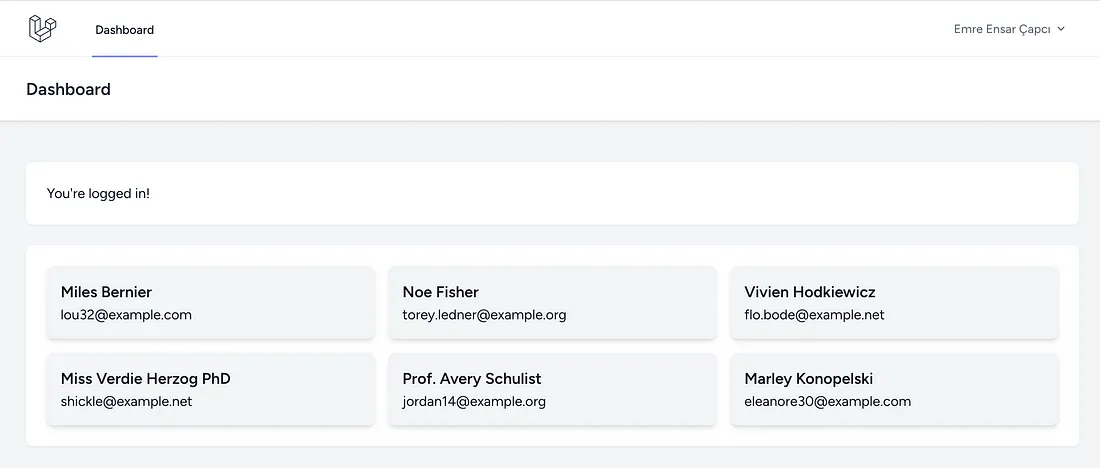Click the email torey.ledner@example.org
Image resolution: width=1100 pixels, height=468 pixels.
point(484,314)
